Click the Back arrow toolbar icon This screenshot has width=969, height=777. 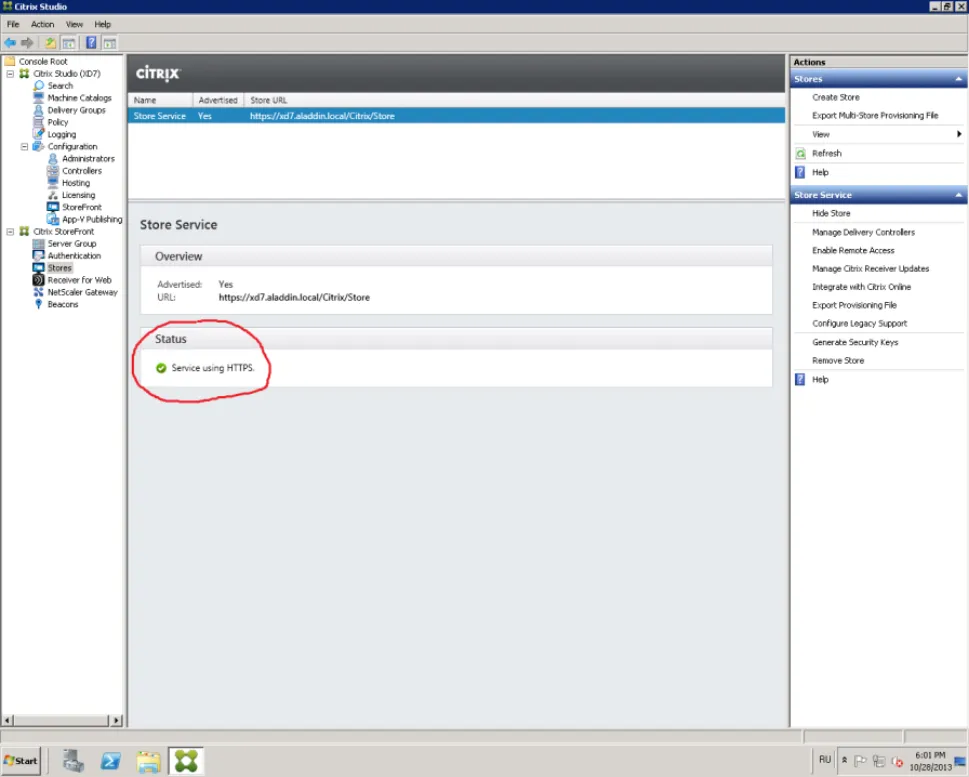(10, 43)
